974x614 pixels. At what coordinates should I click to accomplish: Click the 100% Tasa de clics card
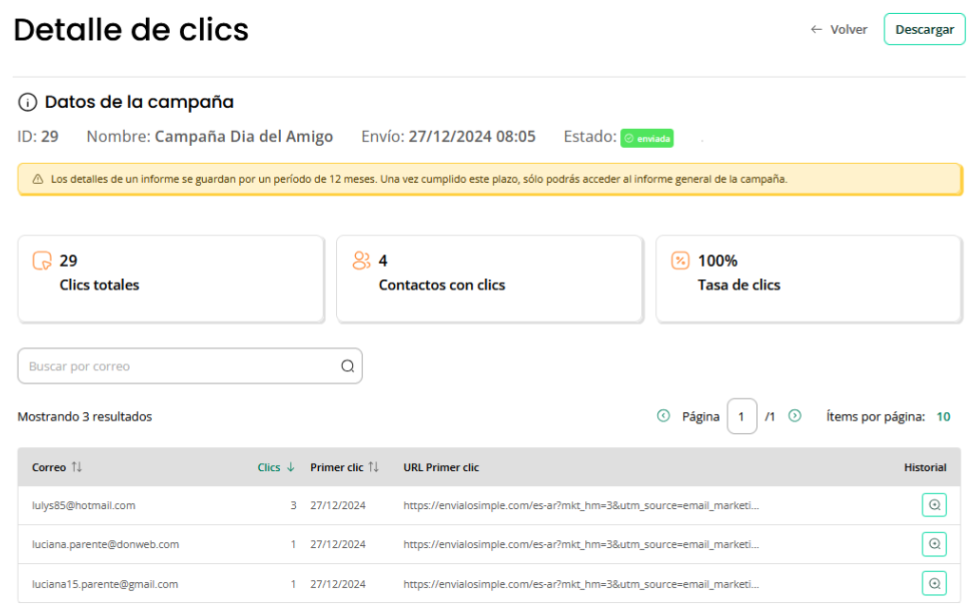coord(809,278)
